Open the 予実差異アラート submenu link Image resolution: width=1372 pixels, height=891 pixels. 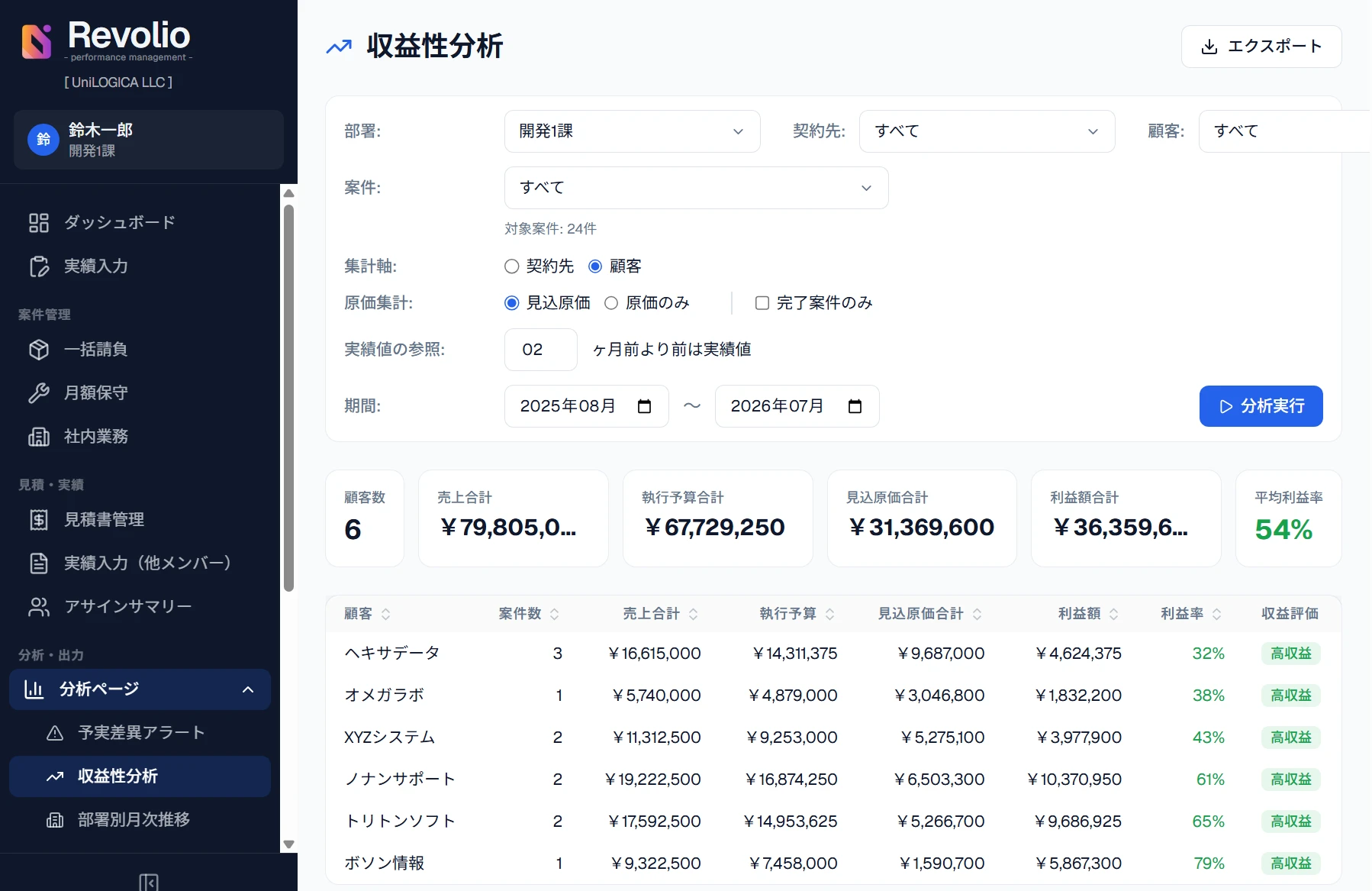(140, 733)
